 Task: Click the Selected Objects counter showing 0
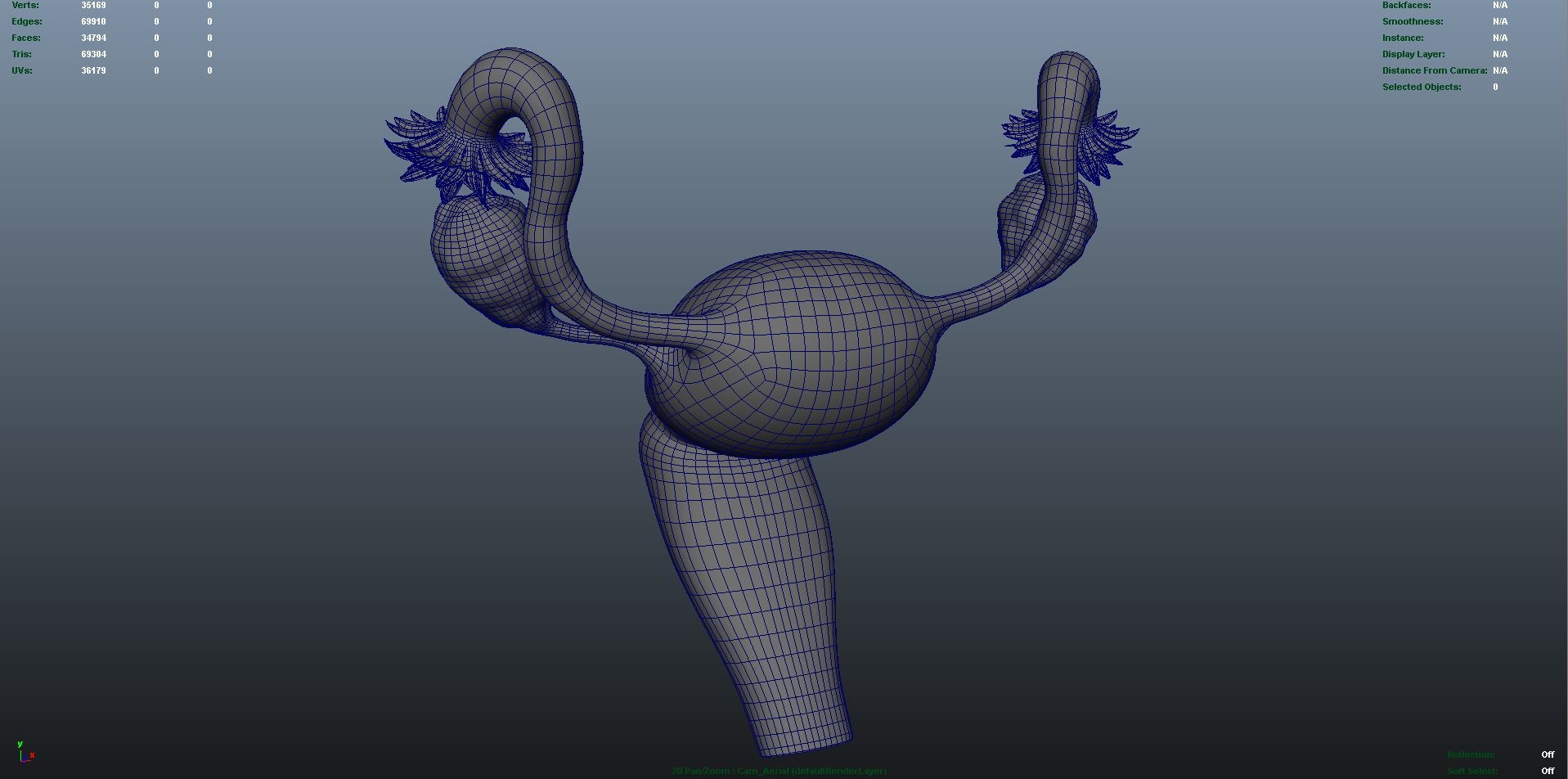(1494, 87)
